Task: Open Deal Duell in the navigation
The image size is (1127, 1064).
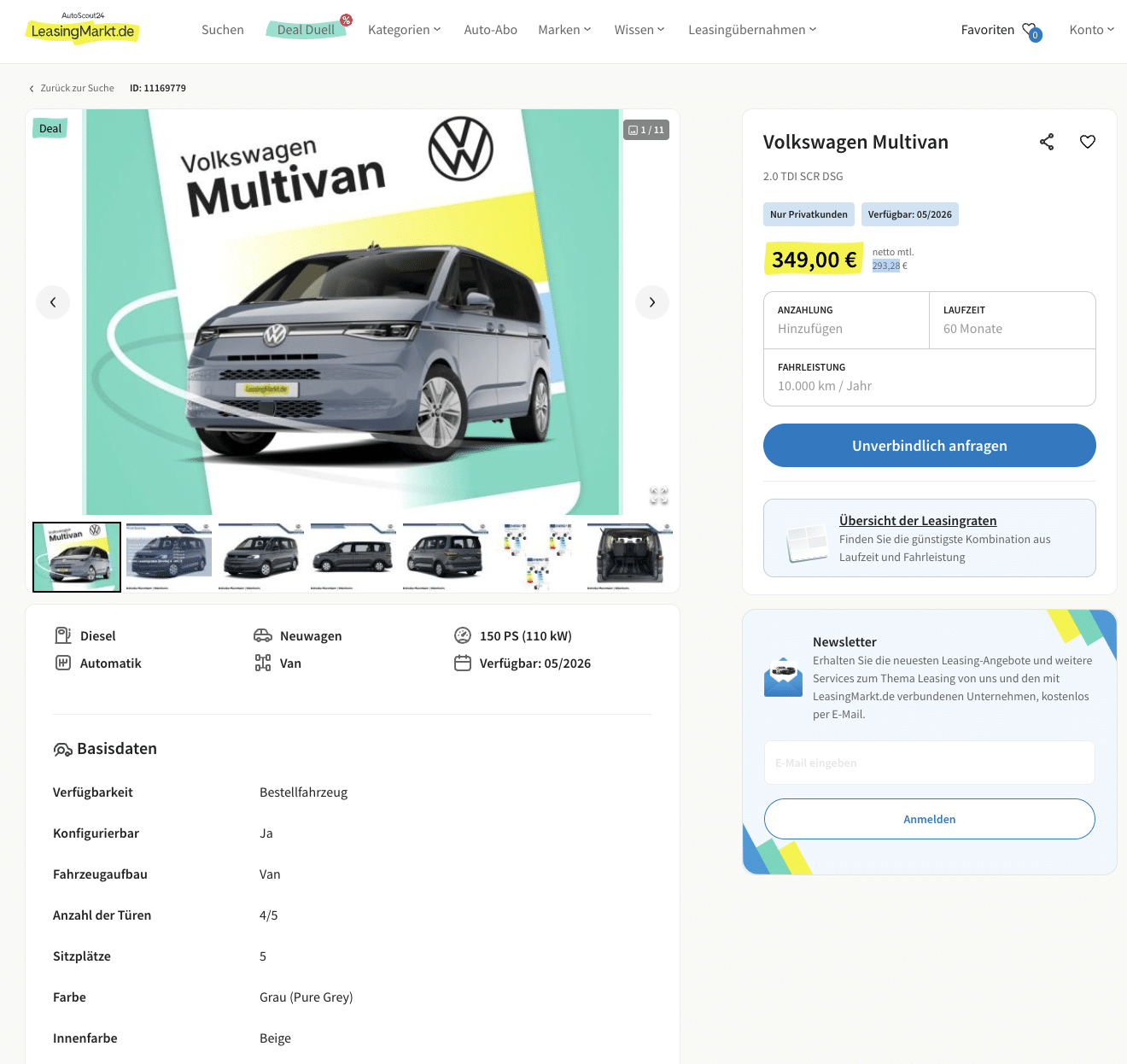Action: [307, 30]
